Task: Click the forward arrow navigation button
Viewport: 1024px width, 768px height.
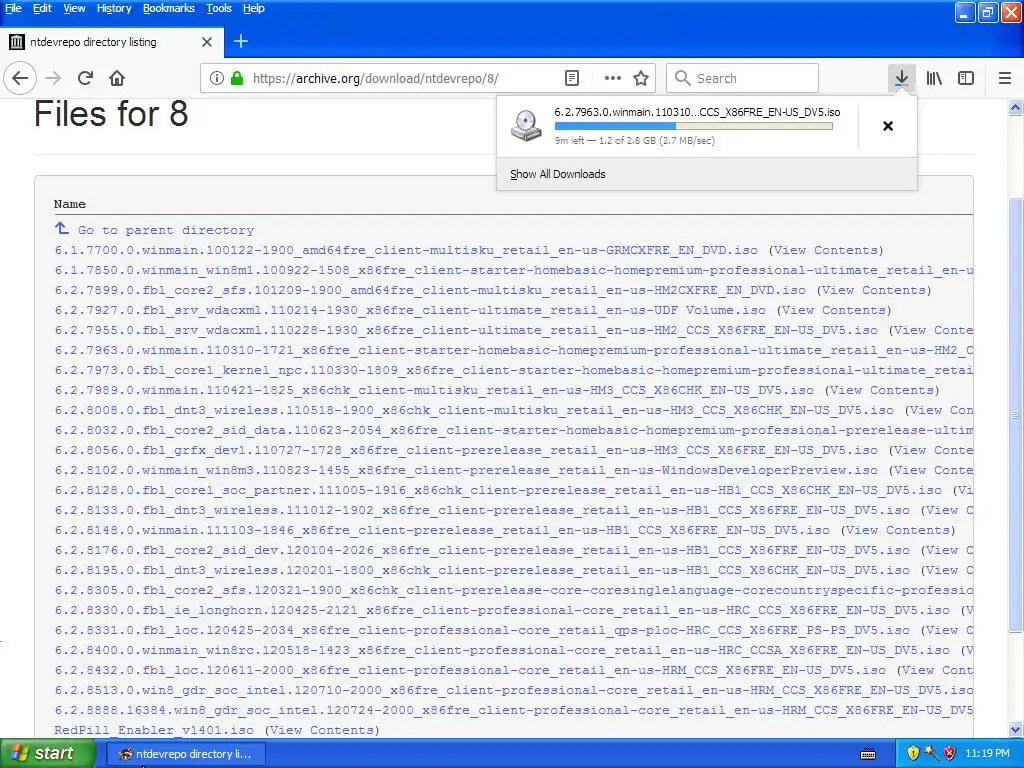Action: coord(53,78)
